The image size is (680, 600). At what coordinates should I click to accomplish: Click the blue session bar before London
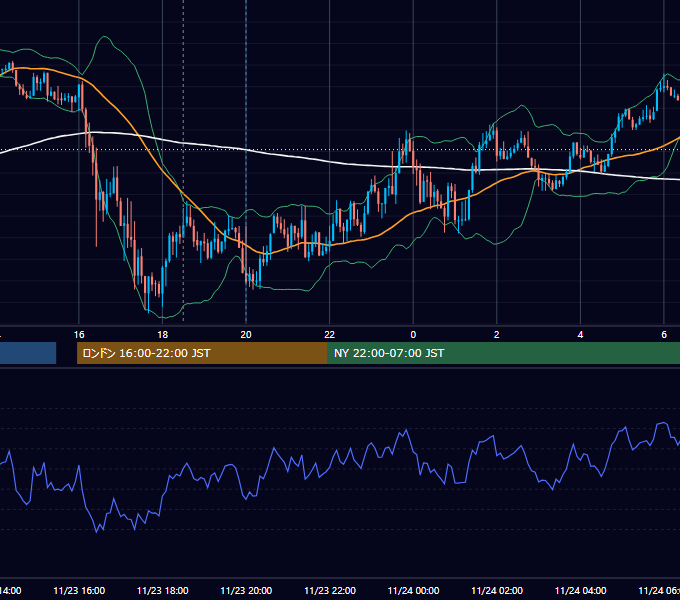tap(28, 353)
